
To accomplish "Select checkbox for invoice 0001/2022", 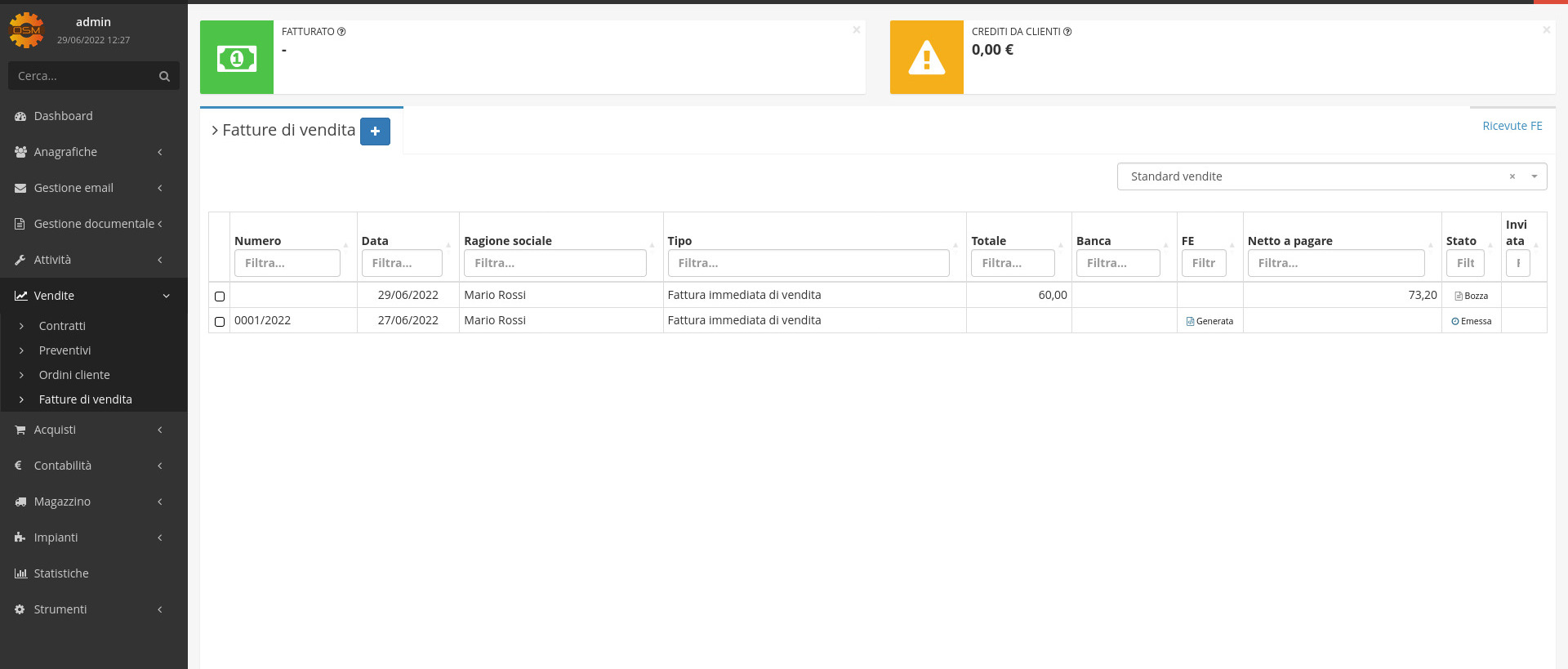I will tap(220, 322).
